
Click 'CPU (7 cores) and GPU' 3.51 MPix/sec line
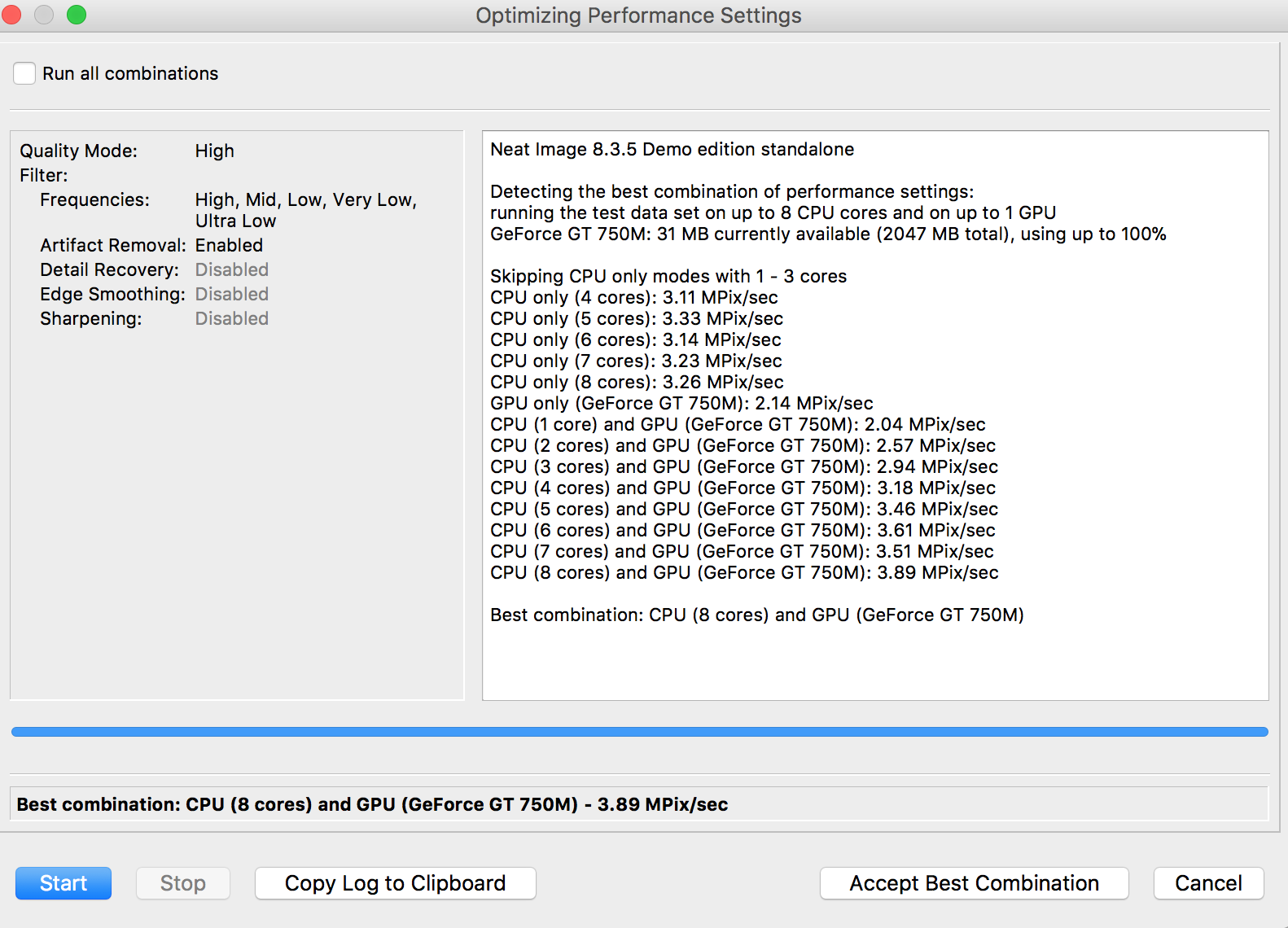click(x=742, y=551)
